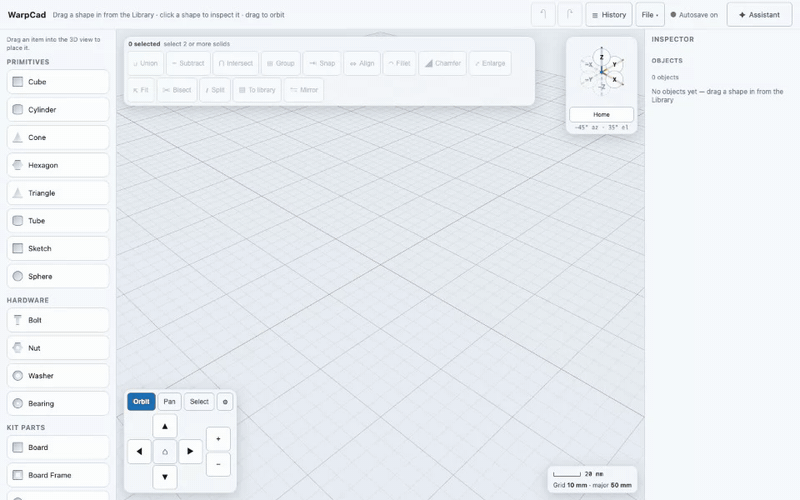This screenshot has height=500, width=800.
Task: Orbit the view up with arrow
Action: pyautogui.click(x=165, y=426)
